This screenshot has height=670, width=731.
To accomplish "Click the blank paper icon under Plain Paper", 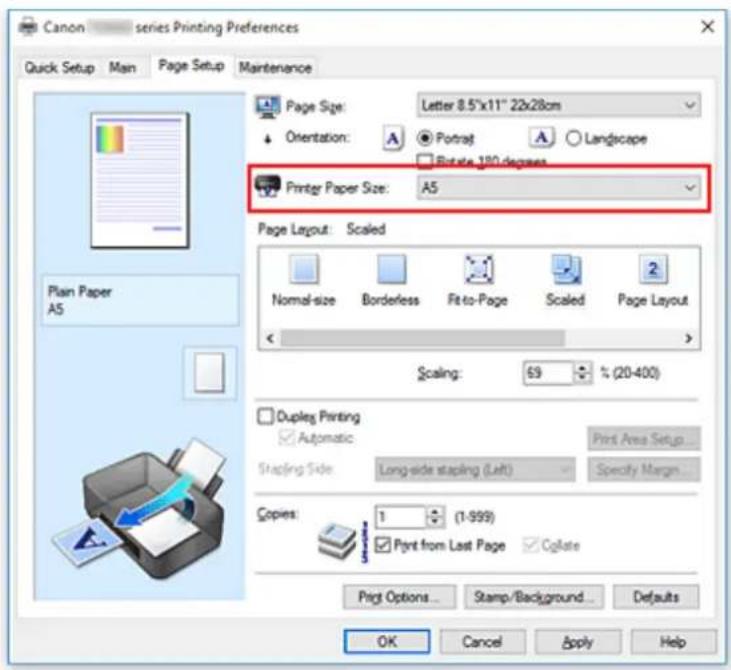I will 209,373.
